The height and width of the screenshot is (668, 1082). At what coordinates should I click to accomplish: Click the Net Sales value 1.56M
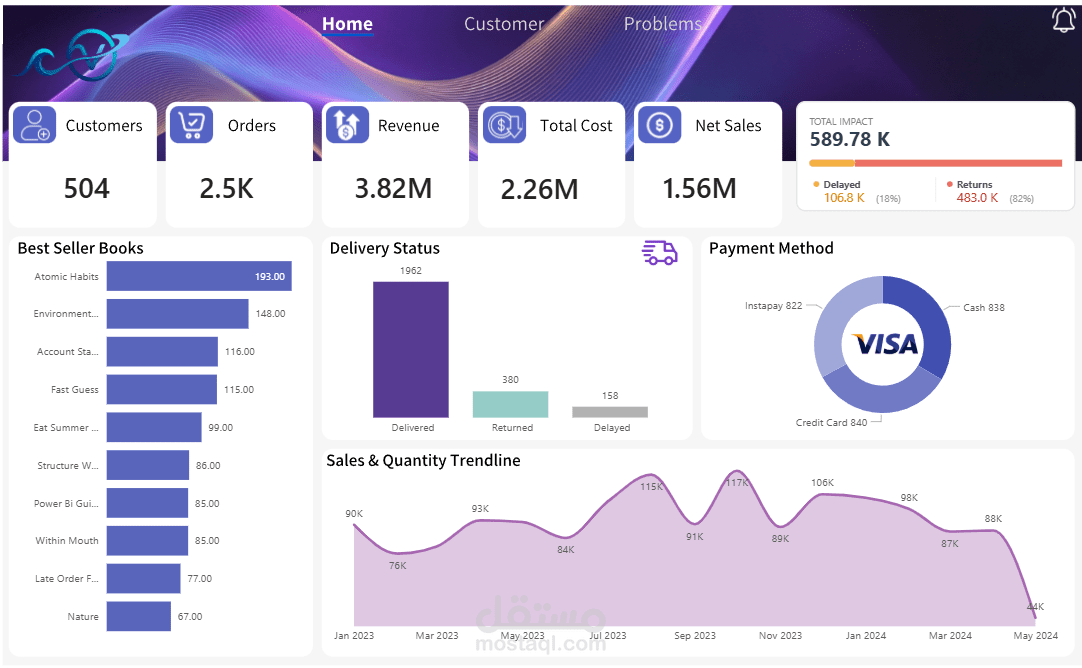coord(700,188)
